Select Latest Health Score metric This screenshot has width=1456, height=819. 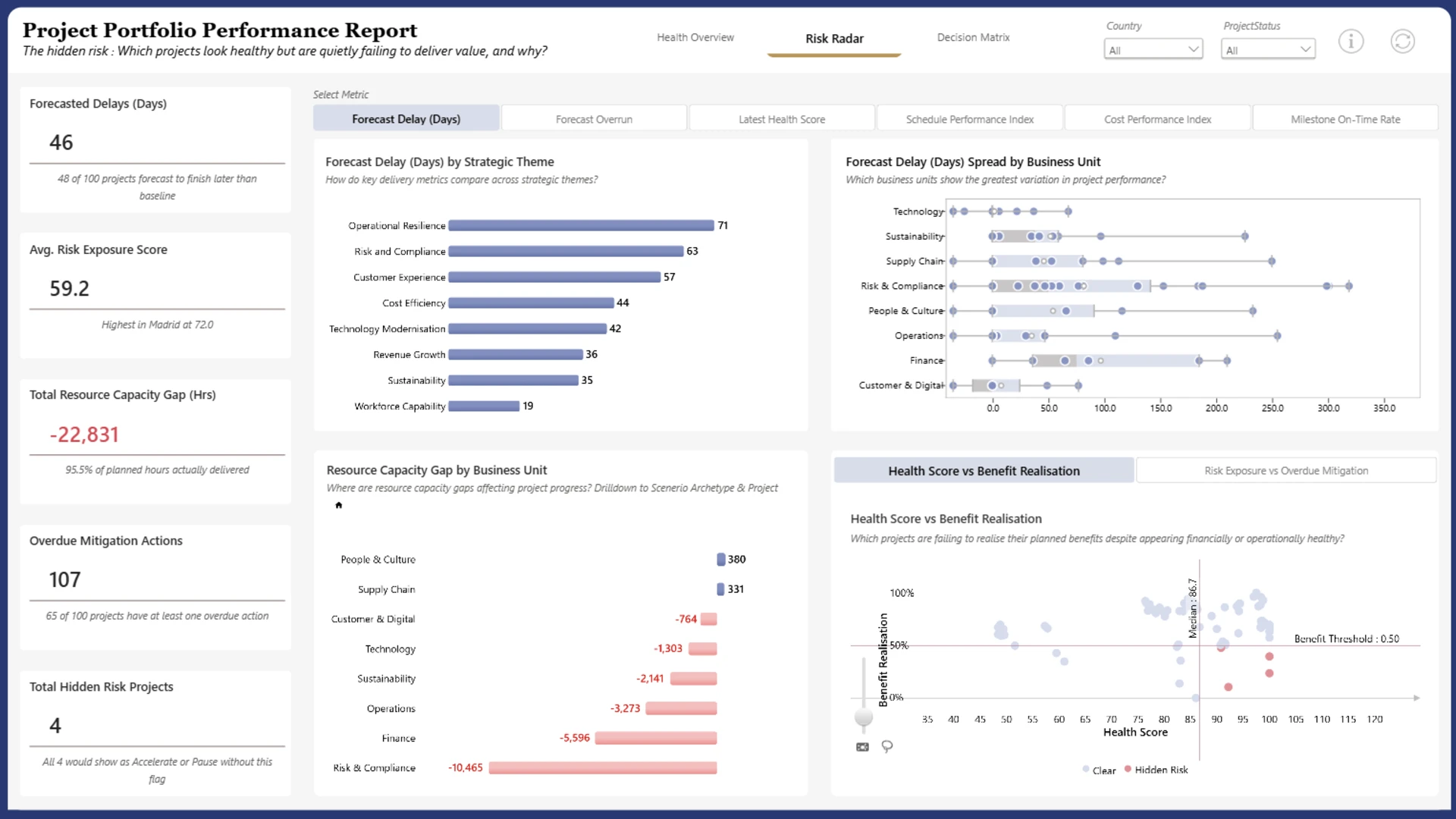pyautogui.click(x=782, y=119)
